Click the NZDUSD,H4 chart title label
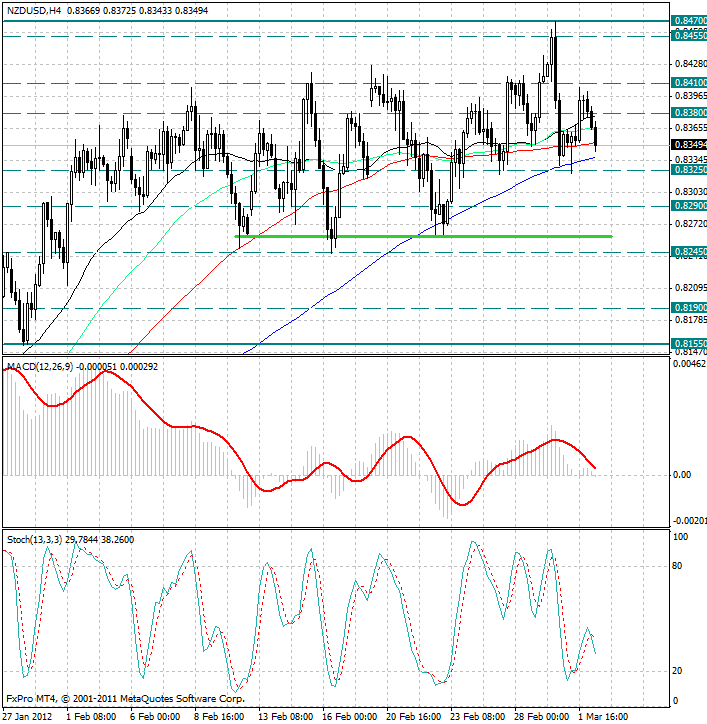The image size is (707, 724). (x=32, y=10)
